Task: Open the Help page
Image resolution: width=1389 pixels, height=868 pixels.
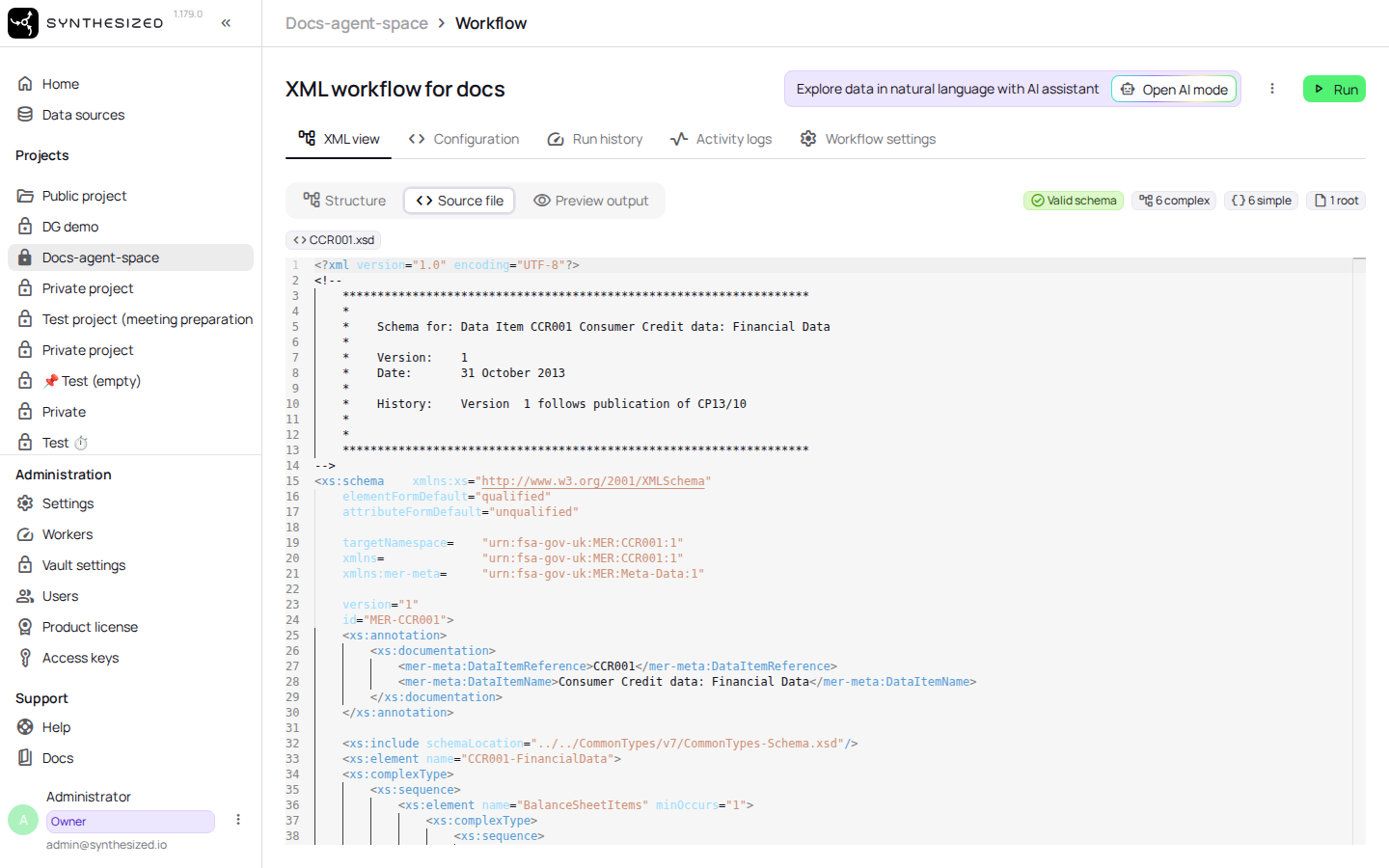Action: click(130, 727)
